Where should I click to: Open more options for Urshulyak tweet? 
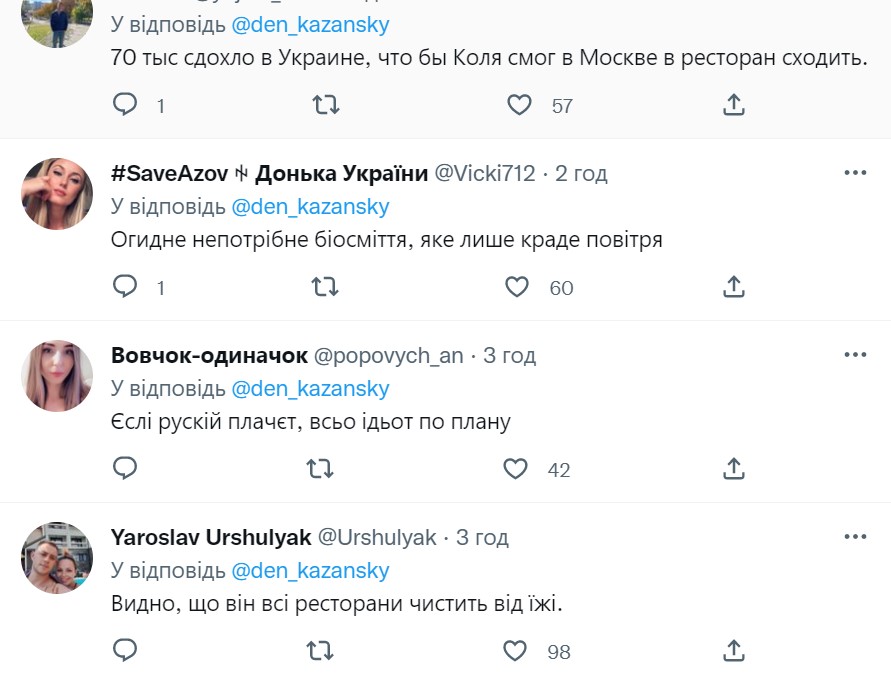pos(855,537)
